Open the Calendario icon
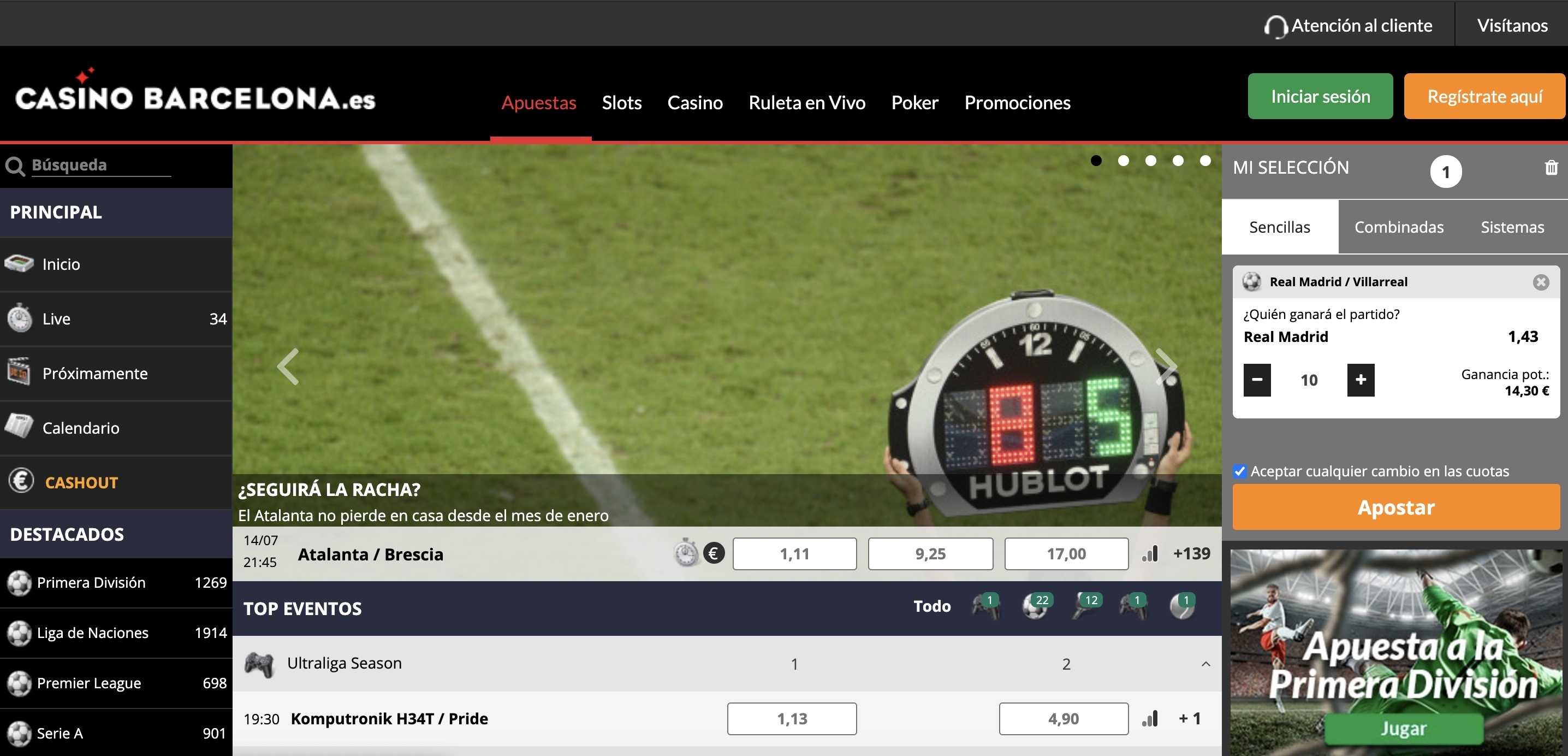Image resolution: width=1568 pixels, height=756 pixels. coord(19,427)
